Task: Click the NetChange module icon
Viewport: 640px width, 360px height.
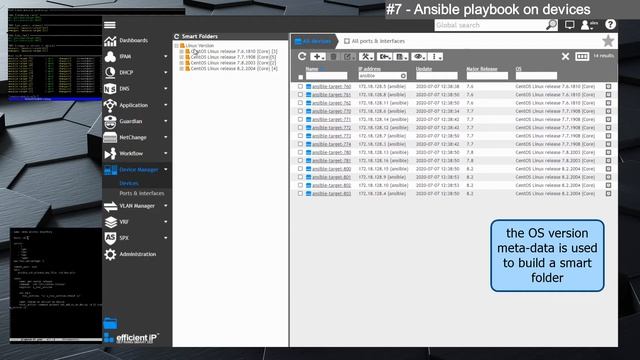Action: [x=110, y=138]
